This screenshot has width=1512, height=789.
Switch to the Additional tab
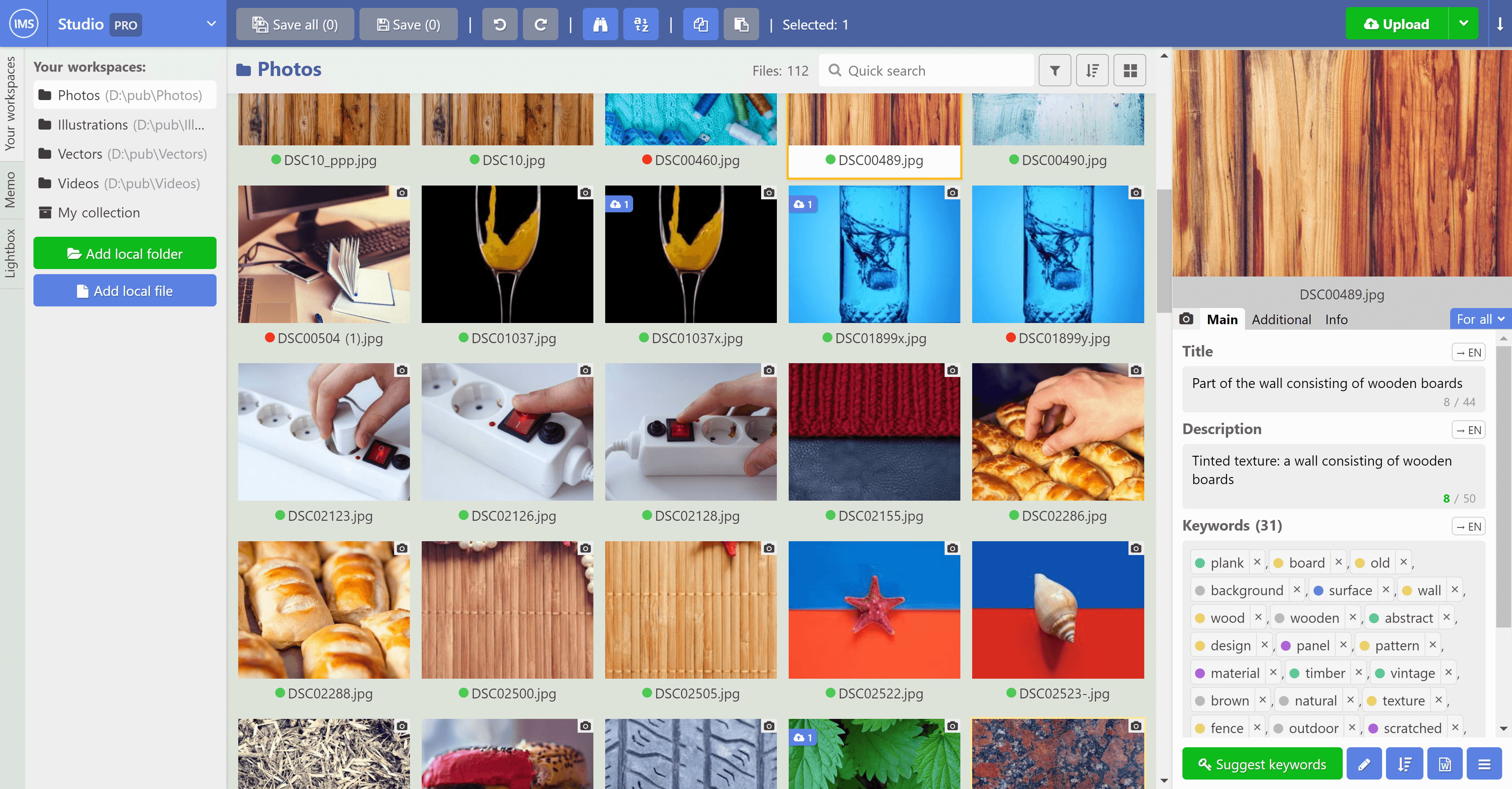(x=1281, y=319)
